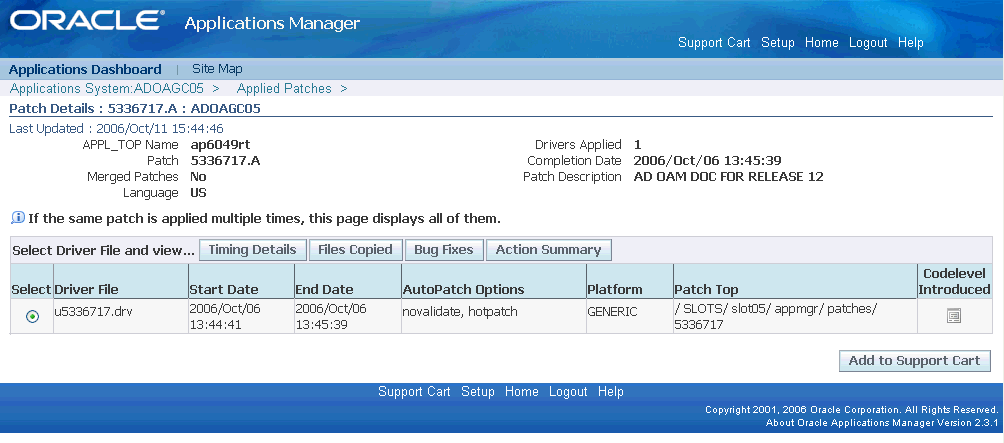Return to Applied Patches breadcrumb
The height and width of the screenshot is (443, 1004).
(284, 88)
